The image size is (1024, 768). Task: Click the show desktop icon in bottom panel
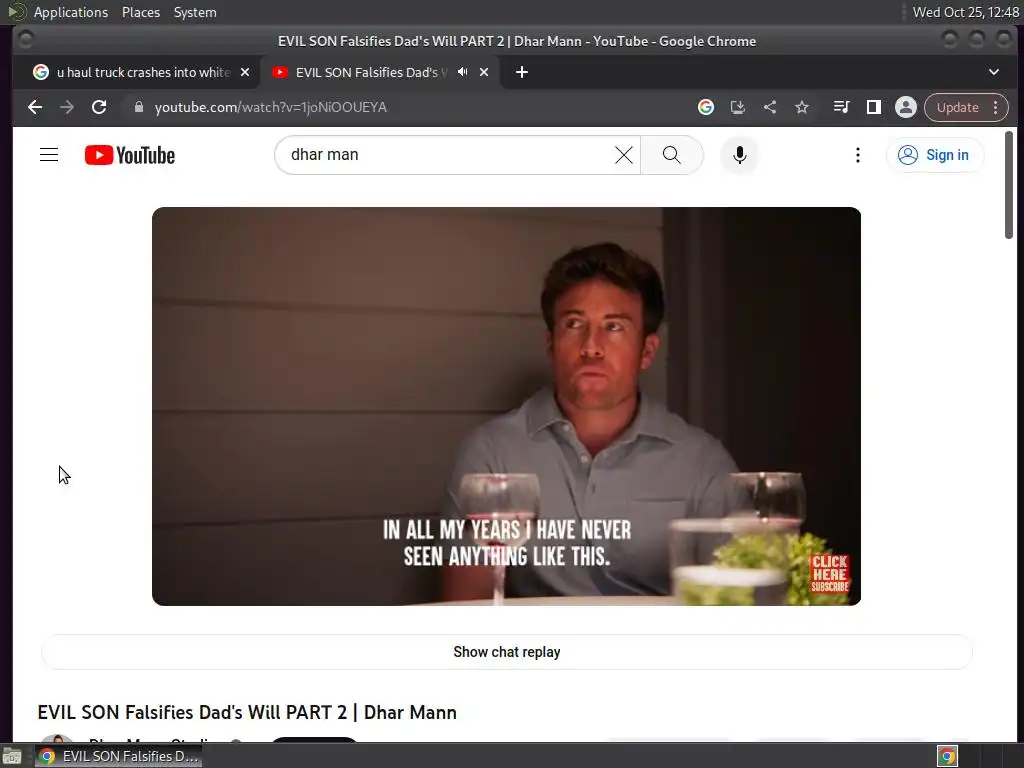pos(12,756)
